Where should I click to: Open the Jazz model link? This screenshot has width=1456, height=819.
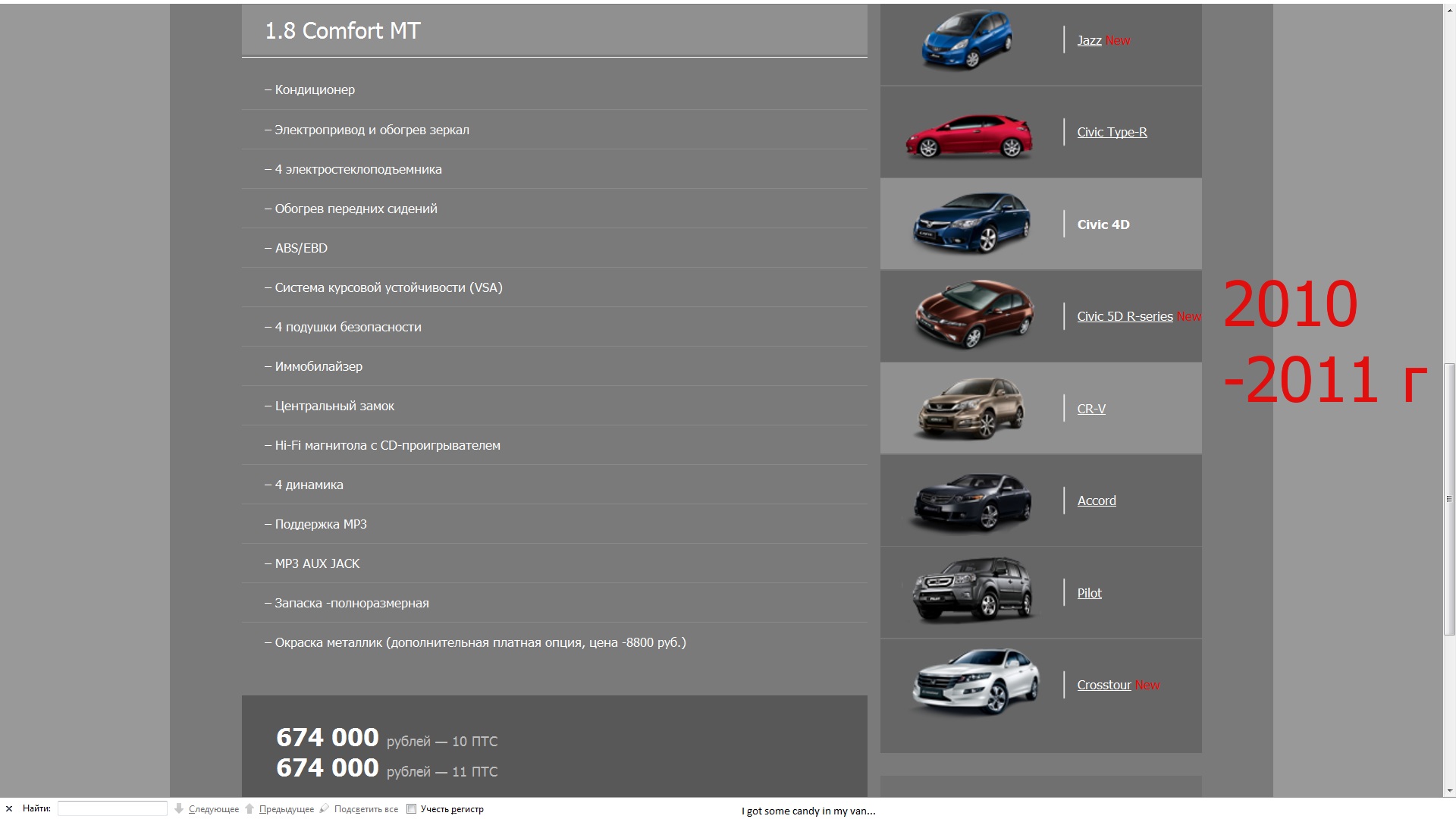[1089, 40]
